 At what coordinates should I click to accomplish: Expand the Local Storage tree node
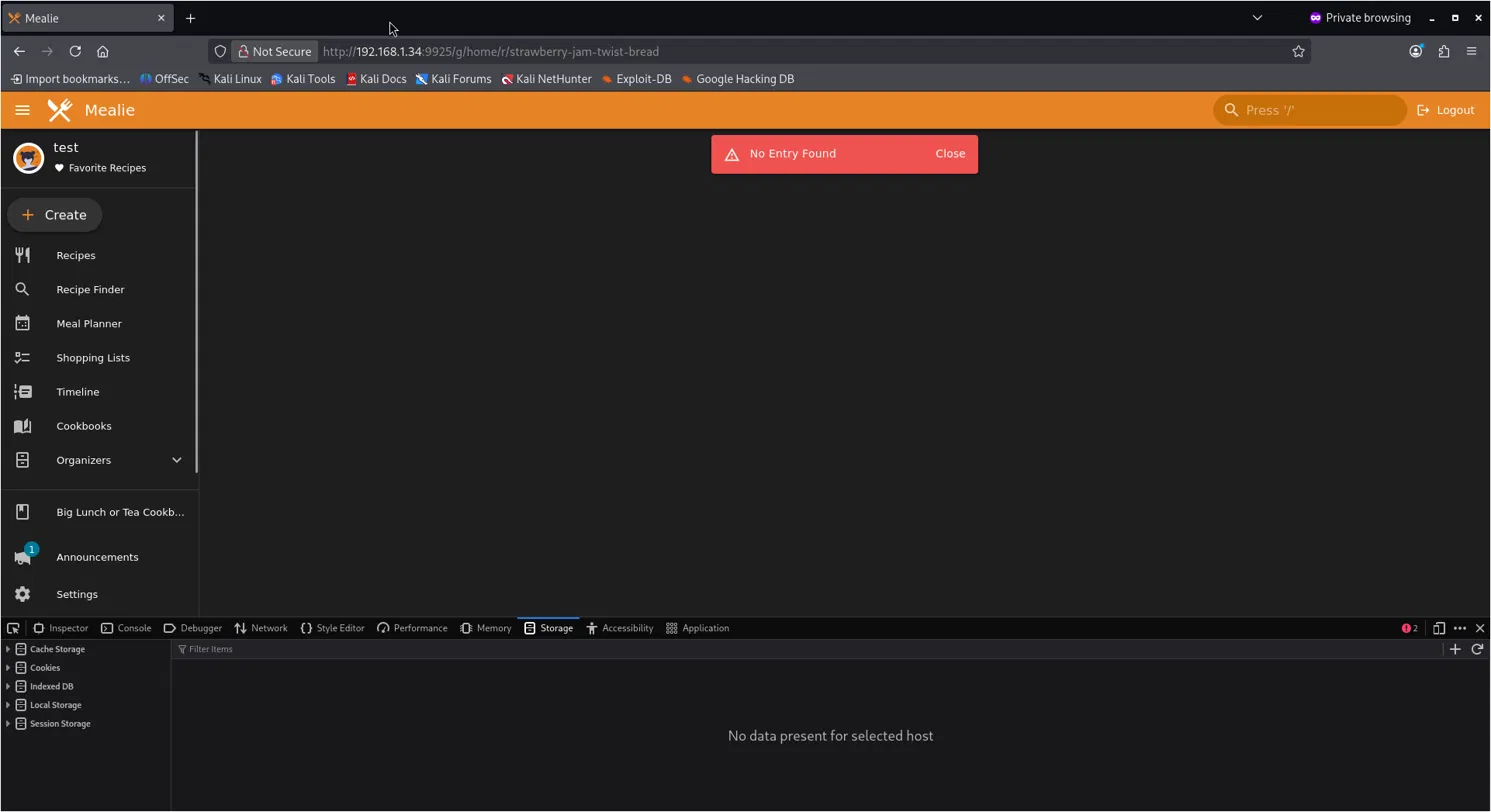coord(8,705)
